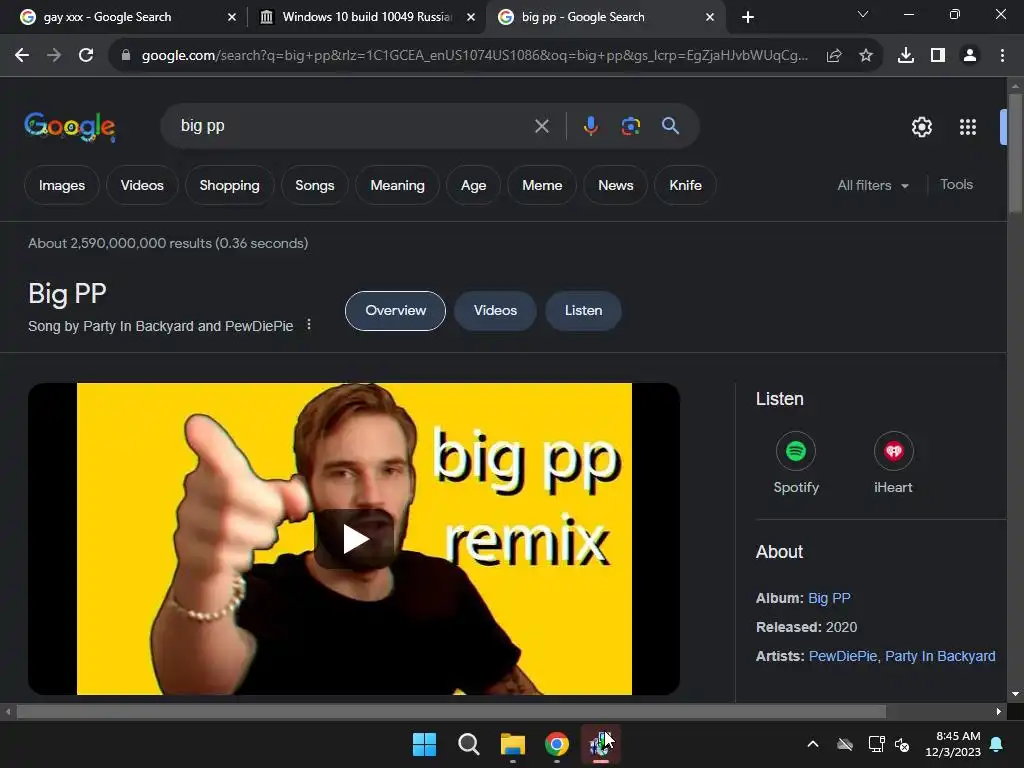This screenshot has width=1024, height=768.
Task: Clear the search query
Action: [541, 126]
